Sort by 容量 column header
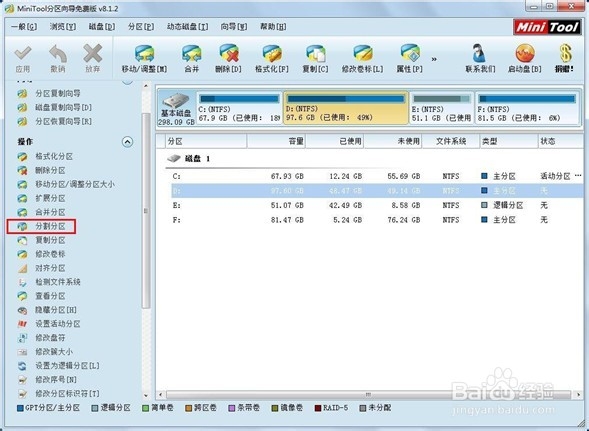The width and height of the screenshot is (589, 431). pos(276,141)
